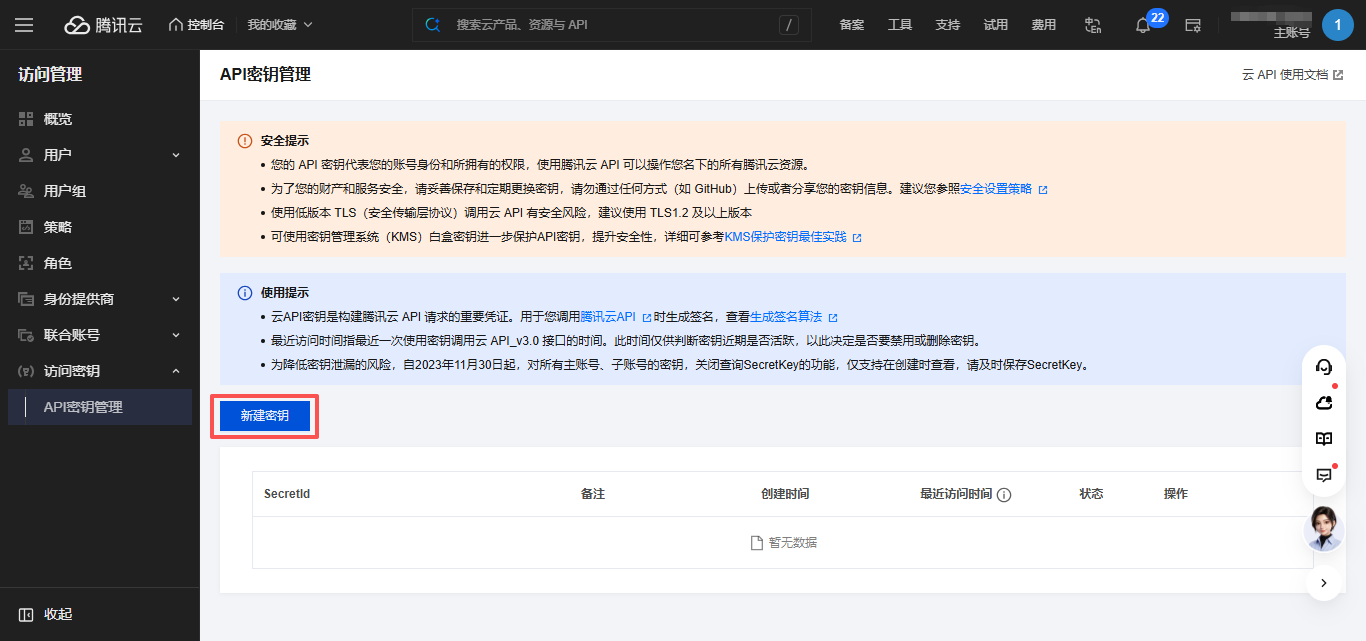Click the 主账号 account label

click(1291, 33)
